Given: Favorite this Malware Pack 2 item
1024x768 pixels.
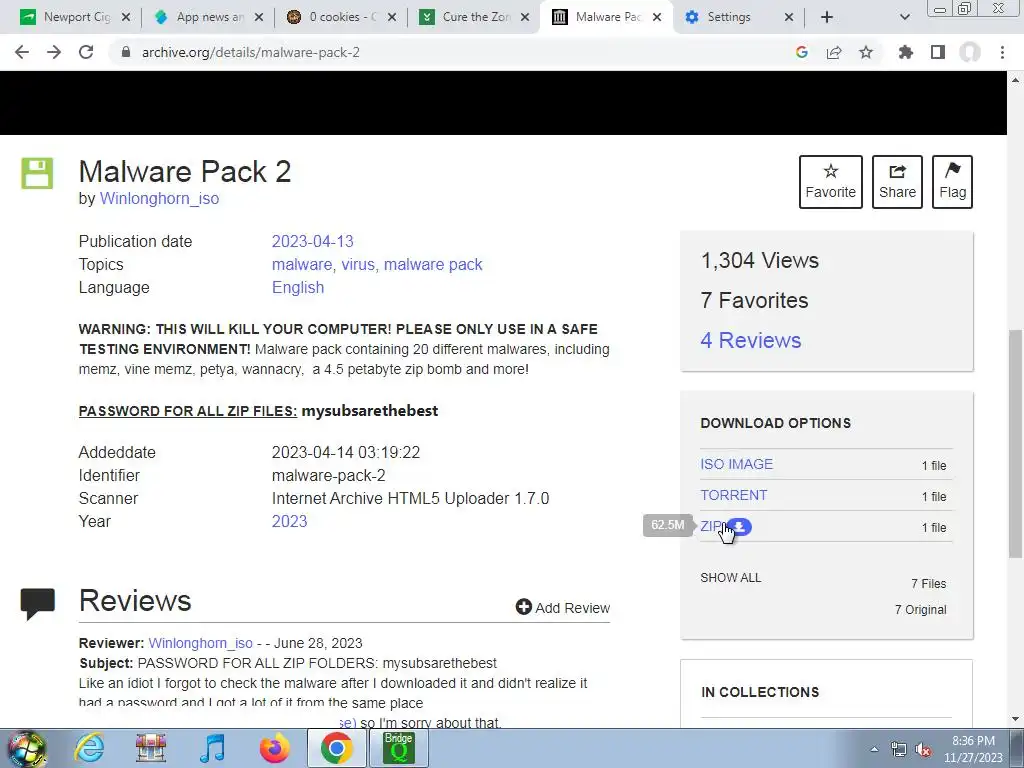Looking at the screenshot, I should (x=830, y=182).
